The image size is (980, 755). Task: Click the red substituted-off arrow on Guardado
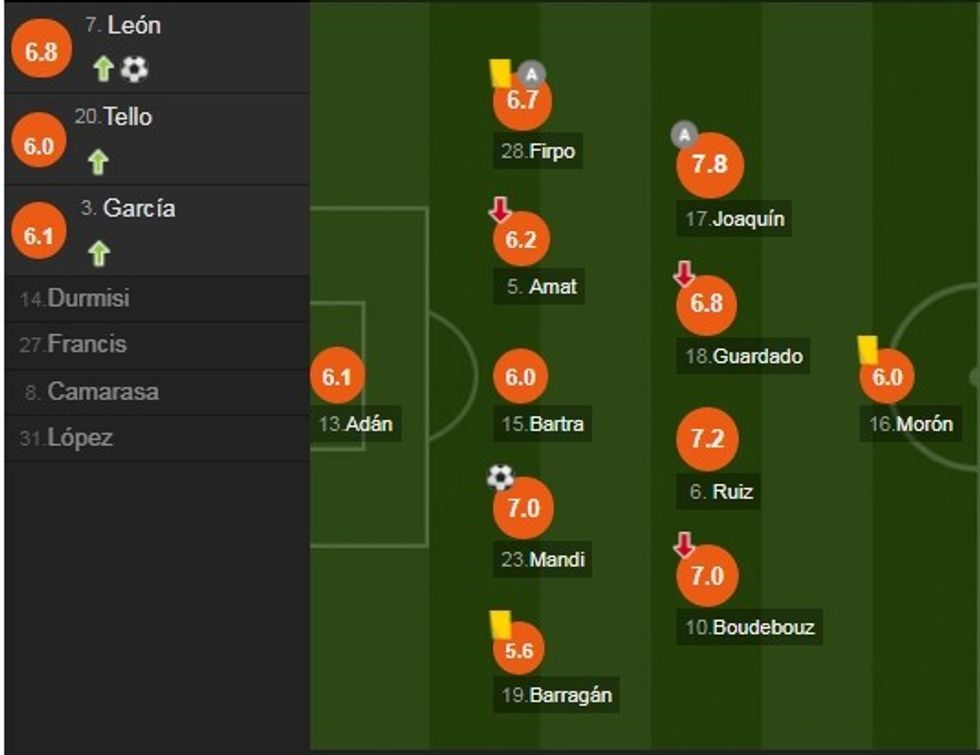tap(684, 273)
